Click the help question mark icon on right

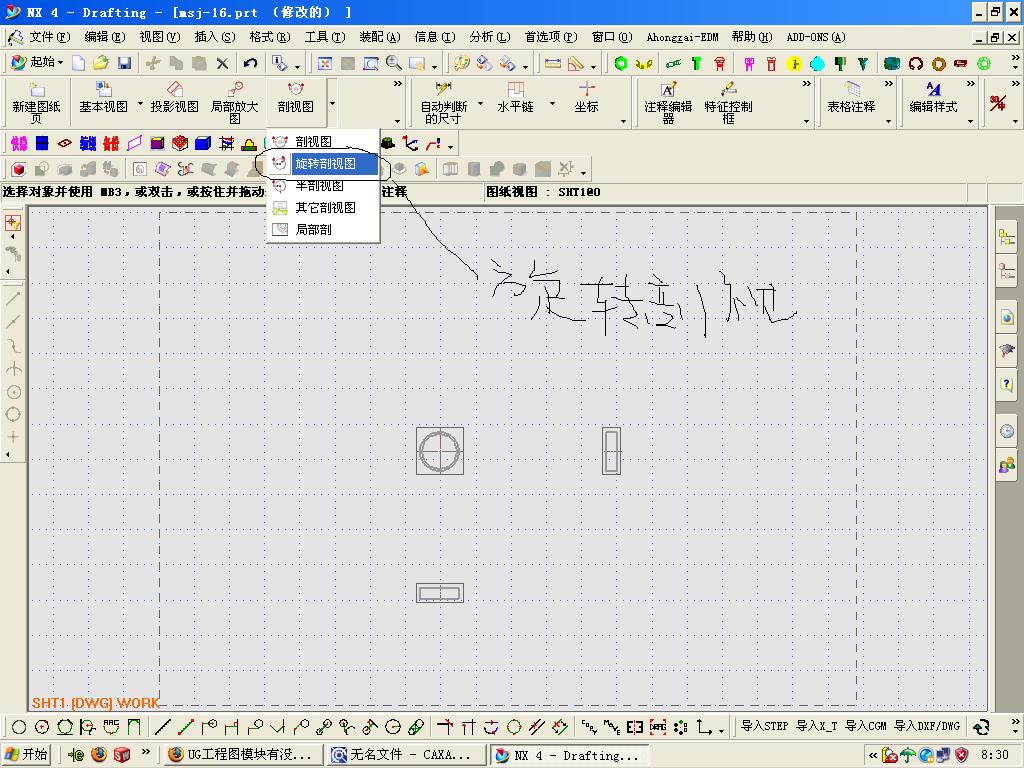tap(1007, 383)
